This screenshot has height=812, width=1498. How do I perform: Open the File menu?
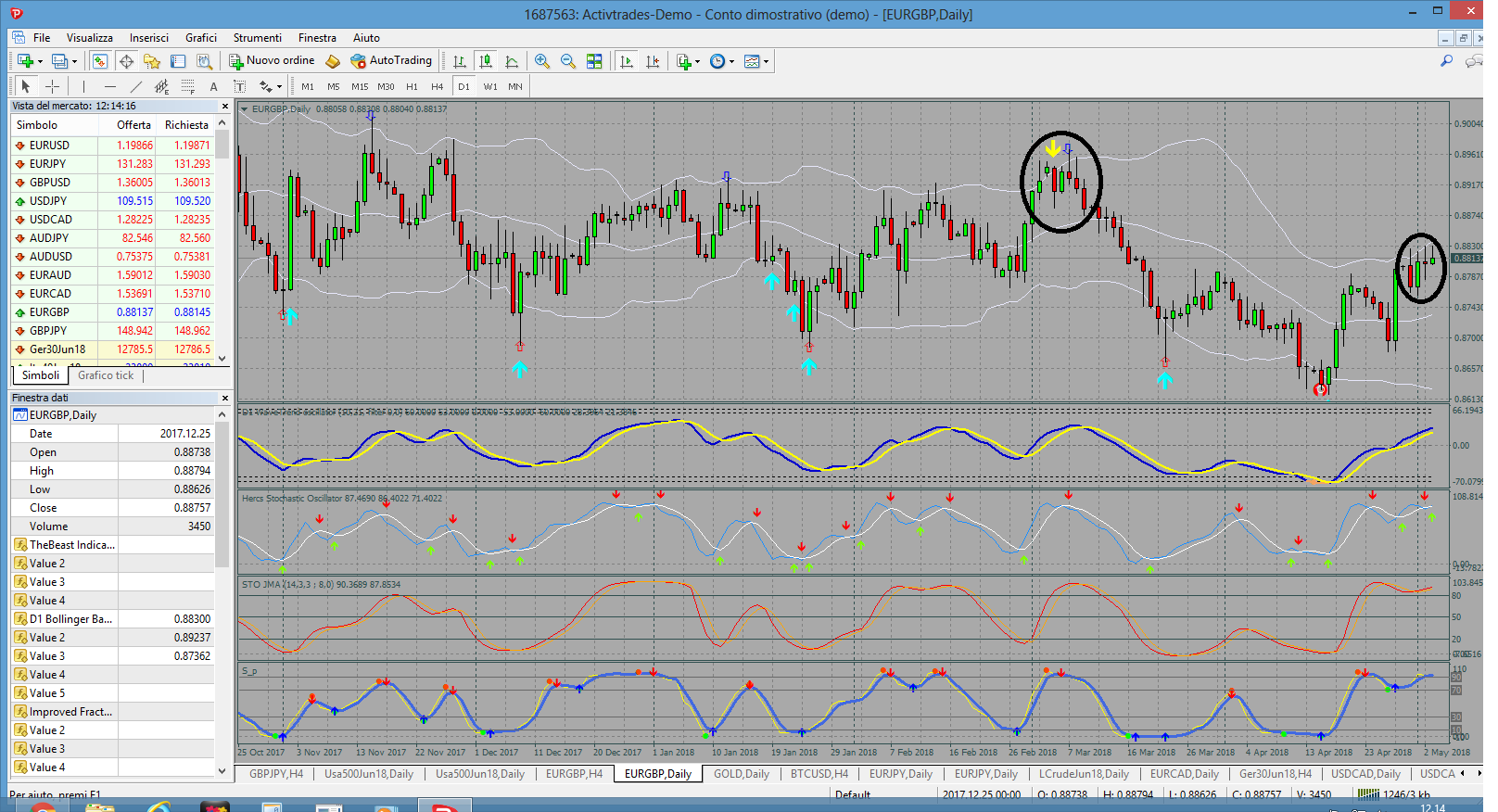click(42, 38)
